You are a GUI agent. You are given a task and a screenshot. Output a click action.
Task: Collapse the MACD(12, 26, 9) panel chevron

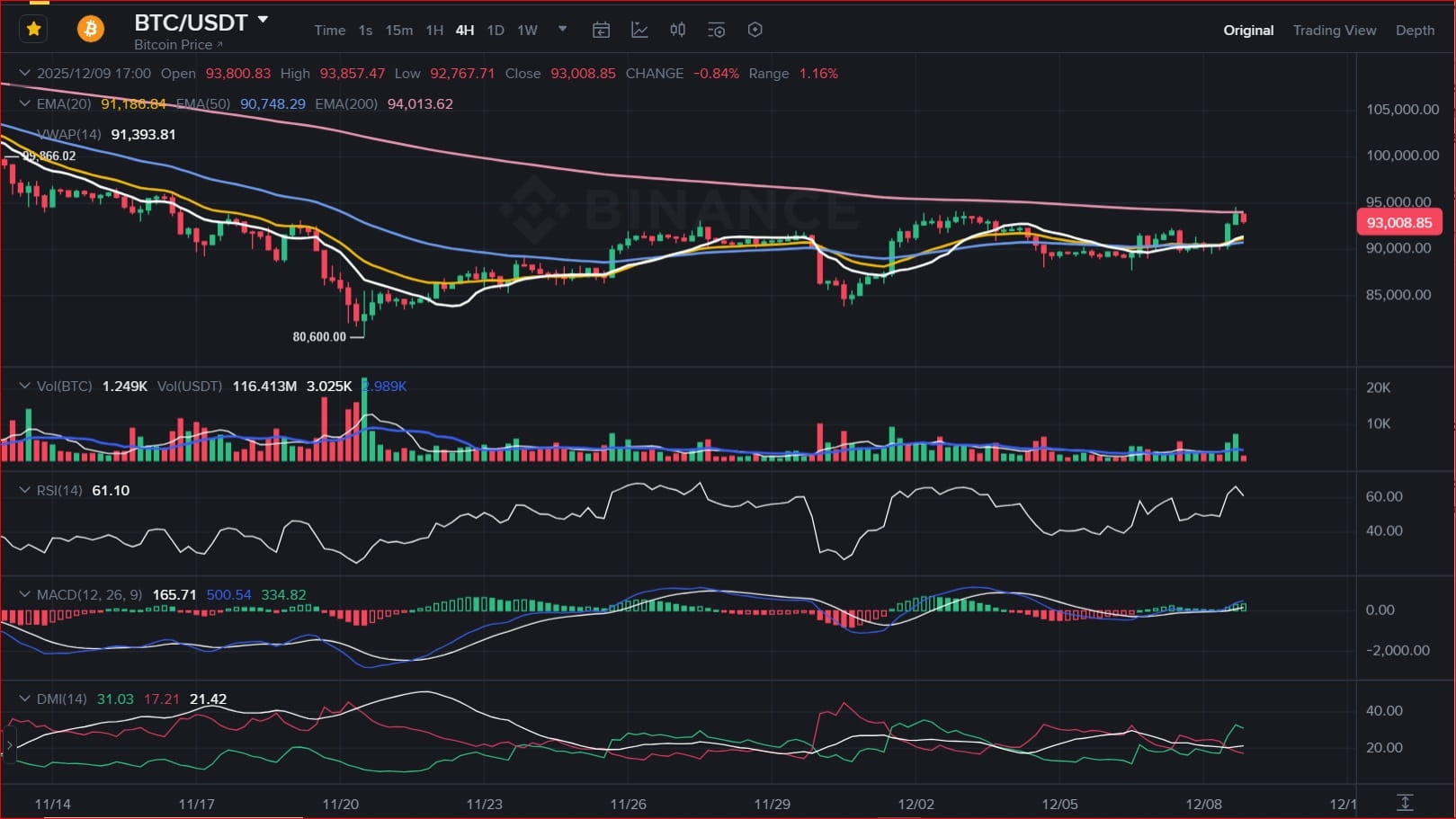[25, 594]
